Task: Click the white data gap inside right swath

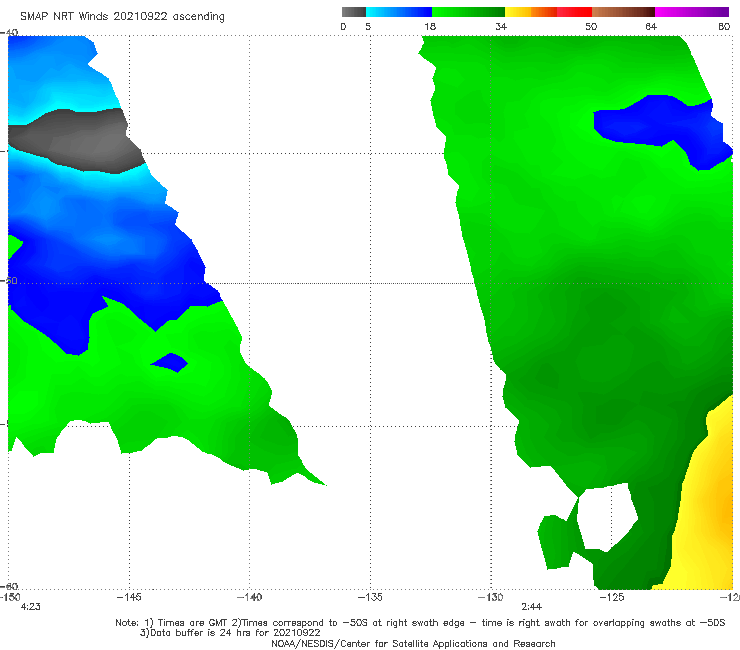Action: pos(606,517)
